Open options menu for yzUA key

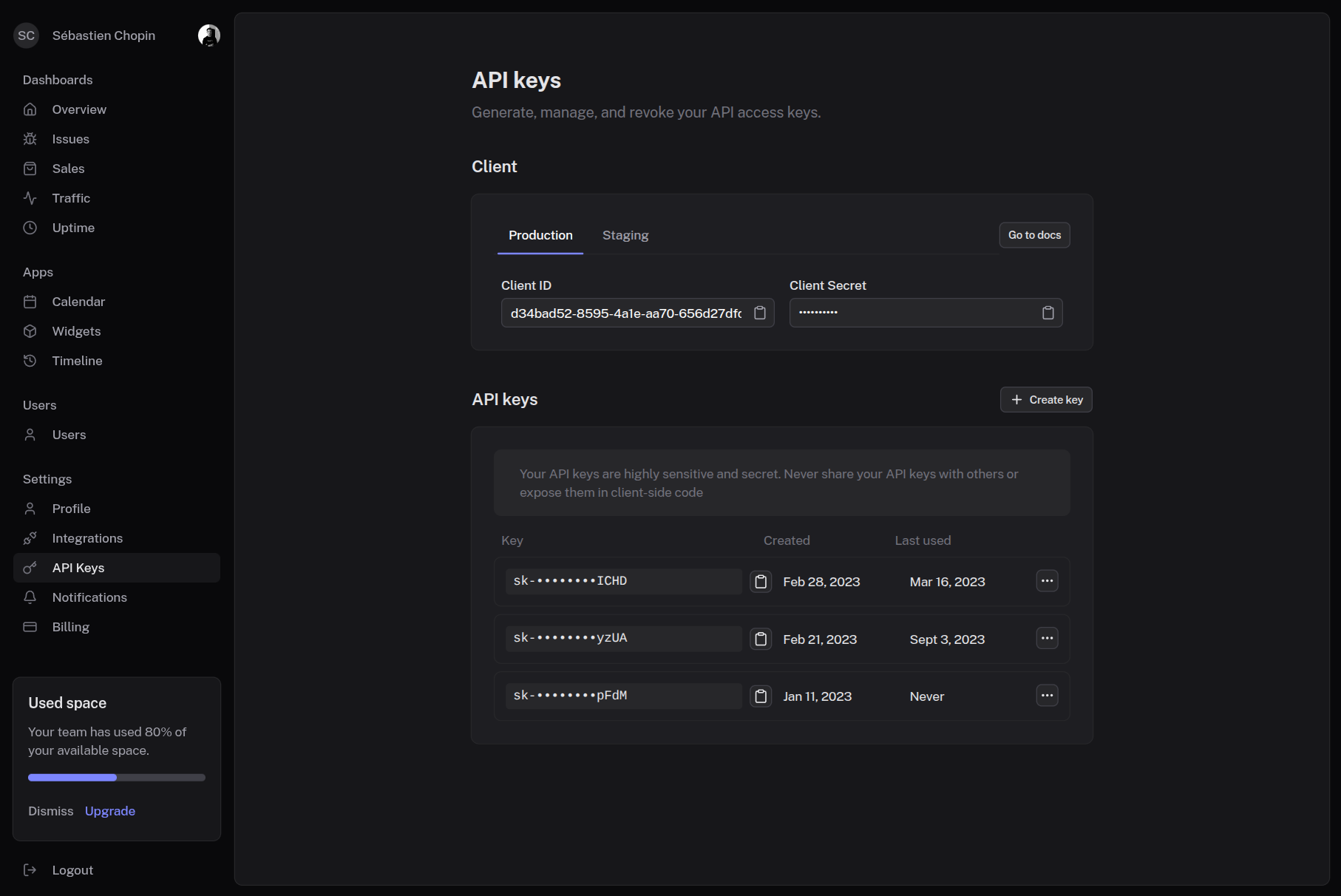tap(1047, 638)
